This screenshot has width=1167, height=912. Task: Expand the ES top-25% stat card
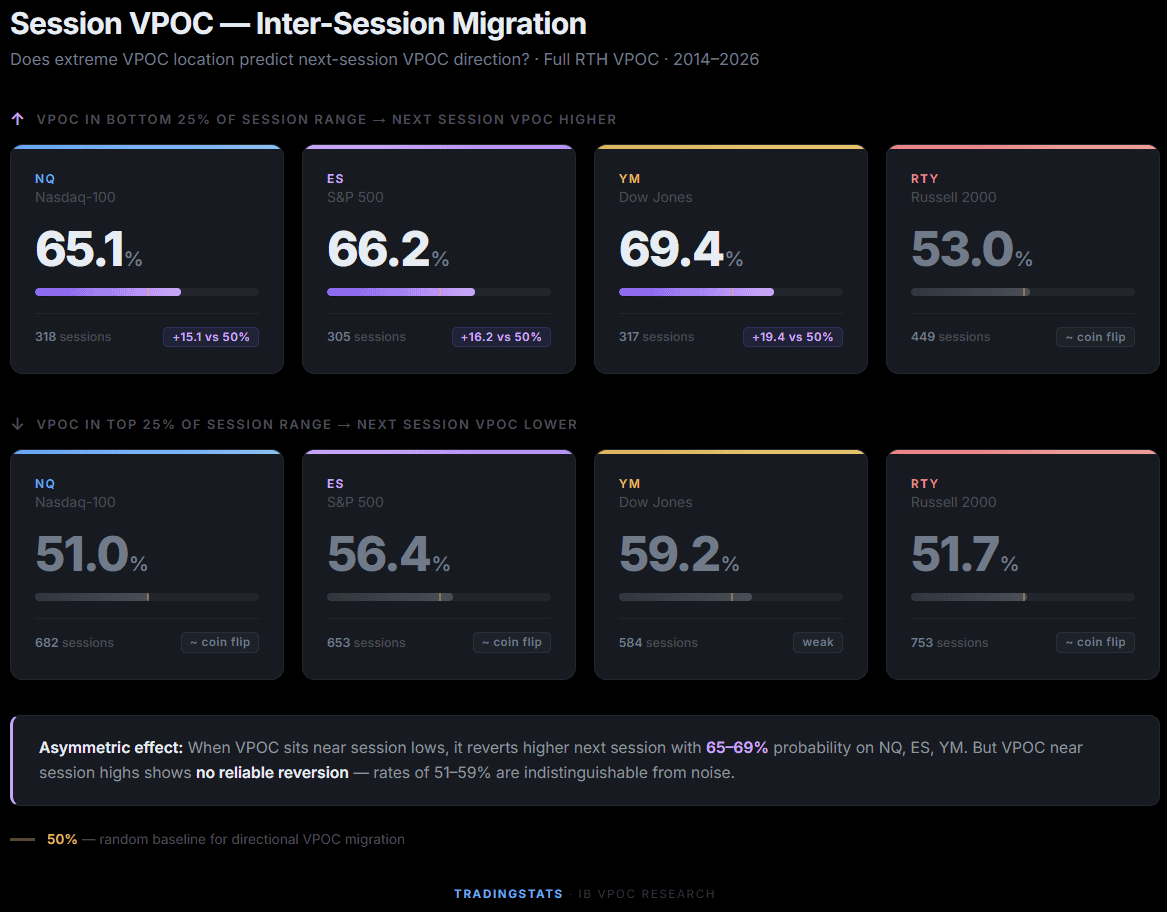[439, 563]
